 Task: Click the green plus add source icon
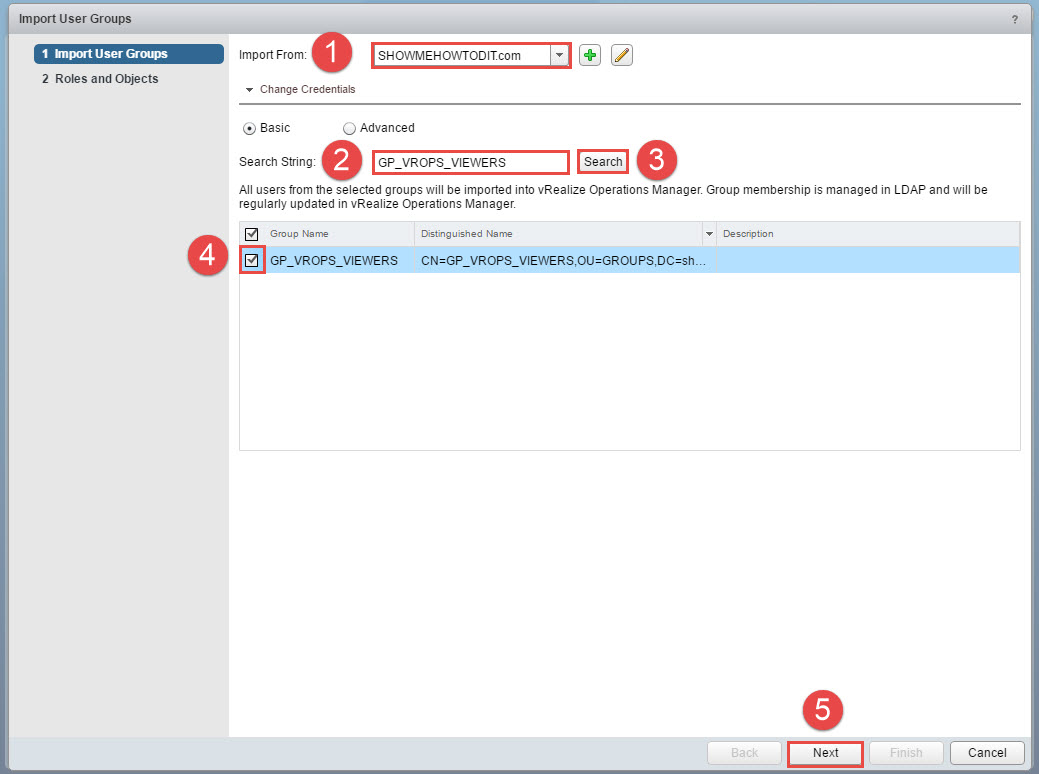(x=590, y=56)
